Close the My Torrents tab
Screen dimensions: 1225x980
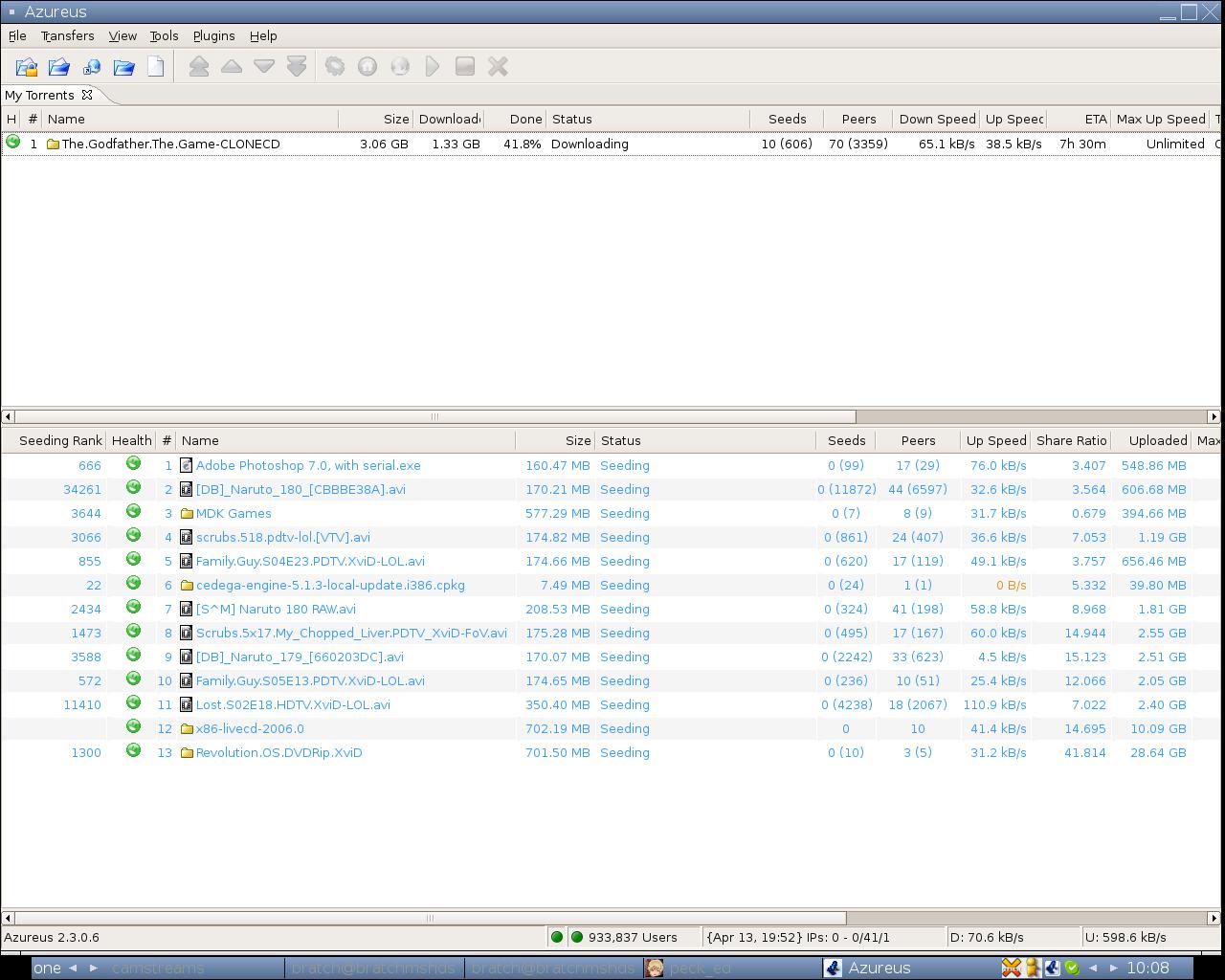click(x=87, y=95)
